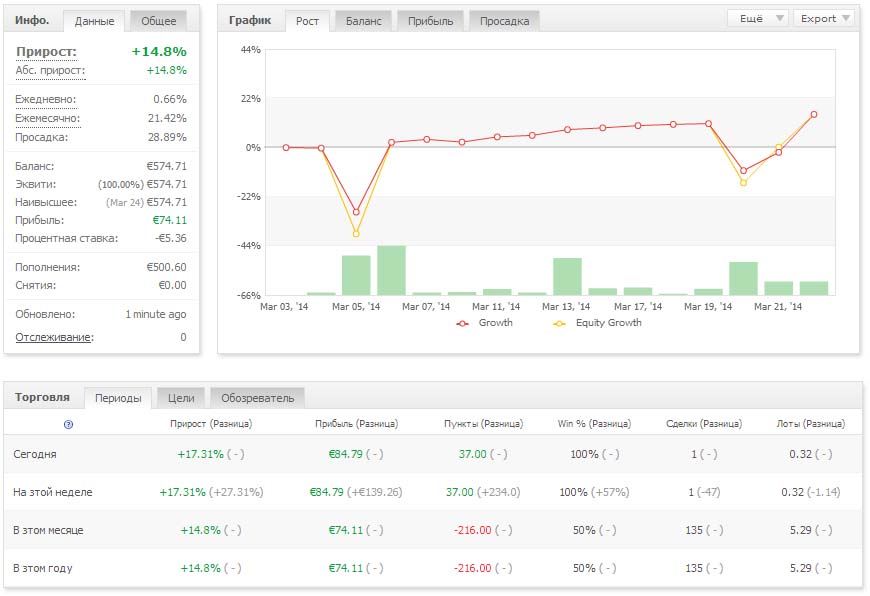Click the blue help question mark icon
The image size is (870, 596).
[68, 425]
